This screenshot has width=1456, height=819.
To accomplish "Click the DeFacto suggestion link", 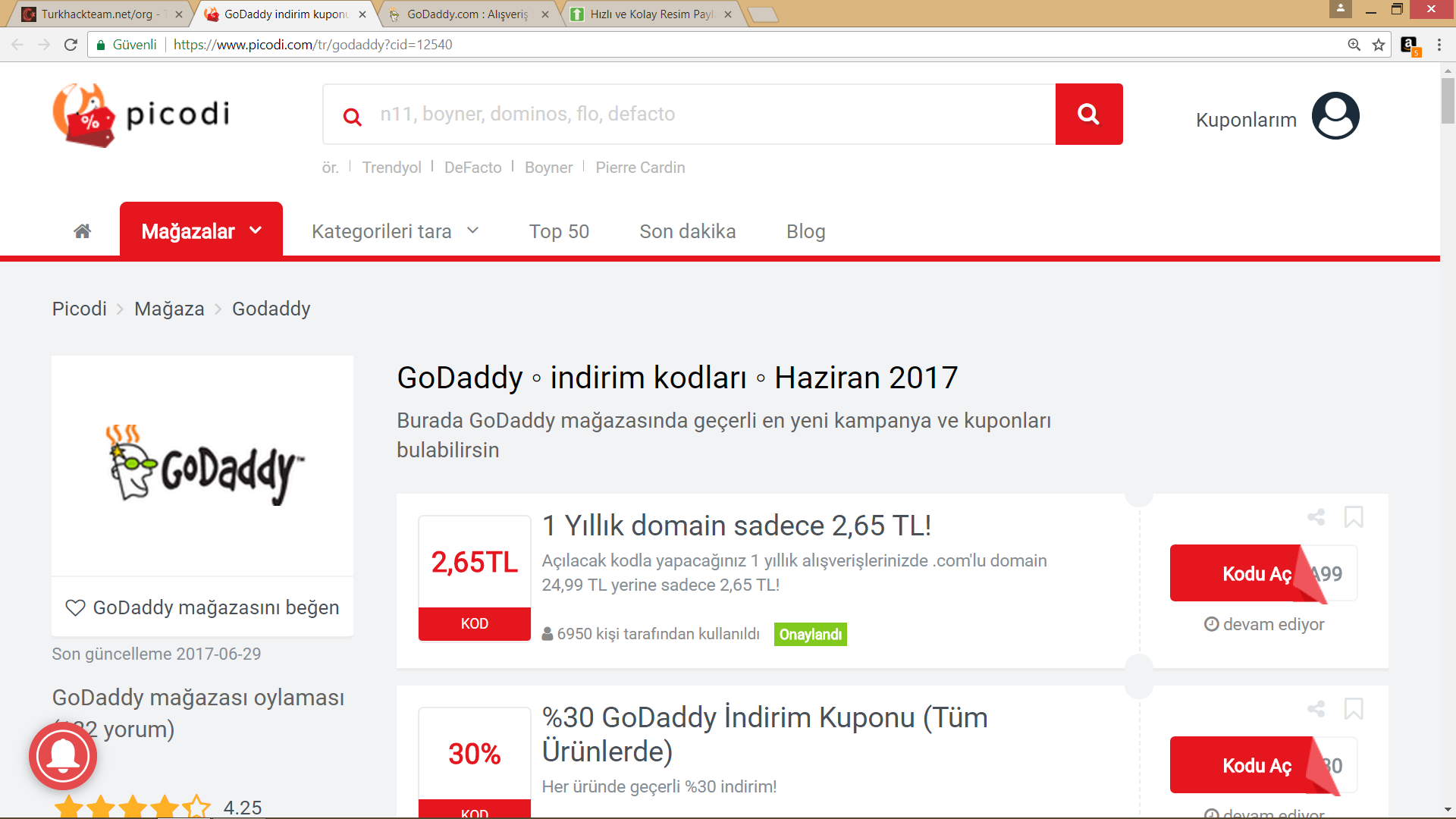I will tap(472, 168).
